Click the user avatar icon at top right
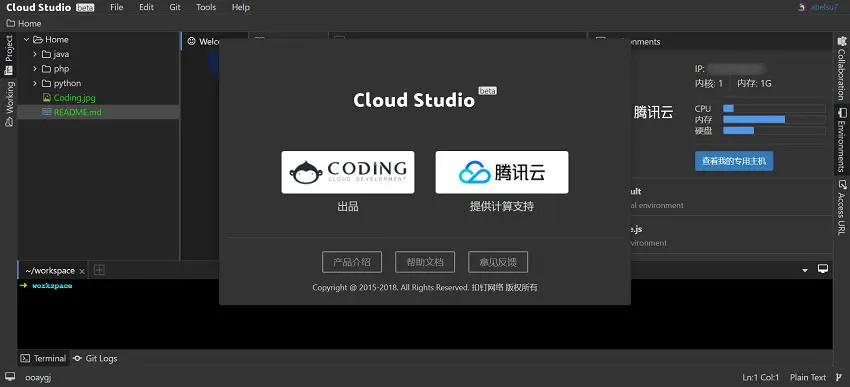This screenshot has height=387, width=850. pyautogui.click(x=802, y=8)
